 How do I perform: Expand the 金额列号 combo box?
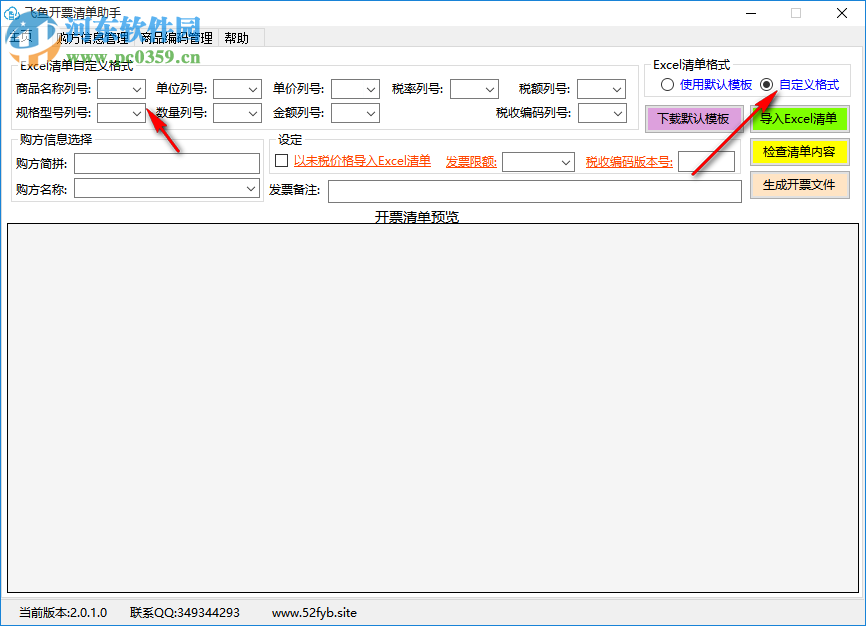[356, 113]
